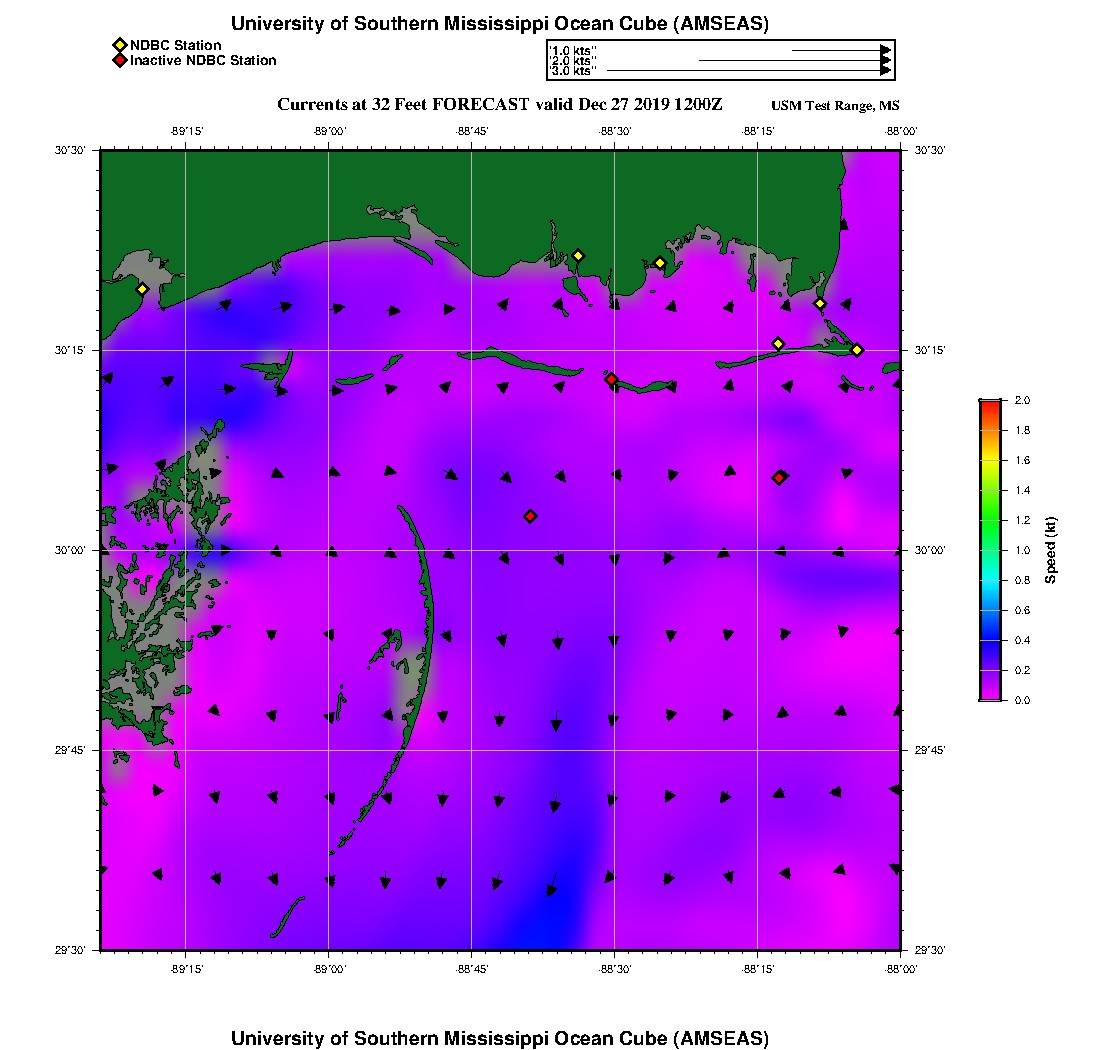Click the 'Inactive NDBC Station' legend text
This screenshot has height=1050, width=1100.
[203, 60]
